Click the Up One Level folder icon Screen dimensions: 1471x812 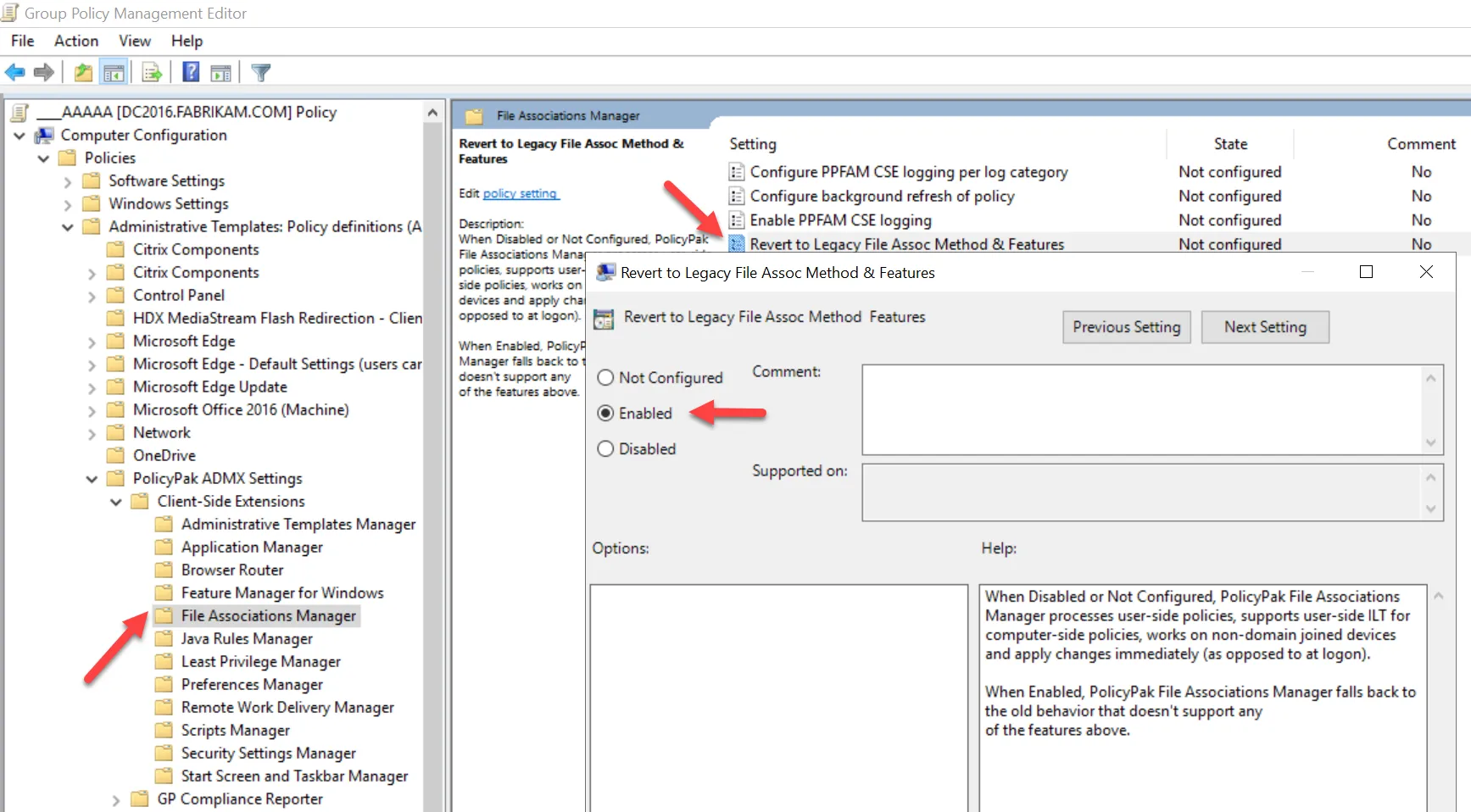(83, 73)
